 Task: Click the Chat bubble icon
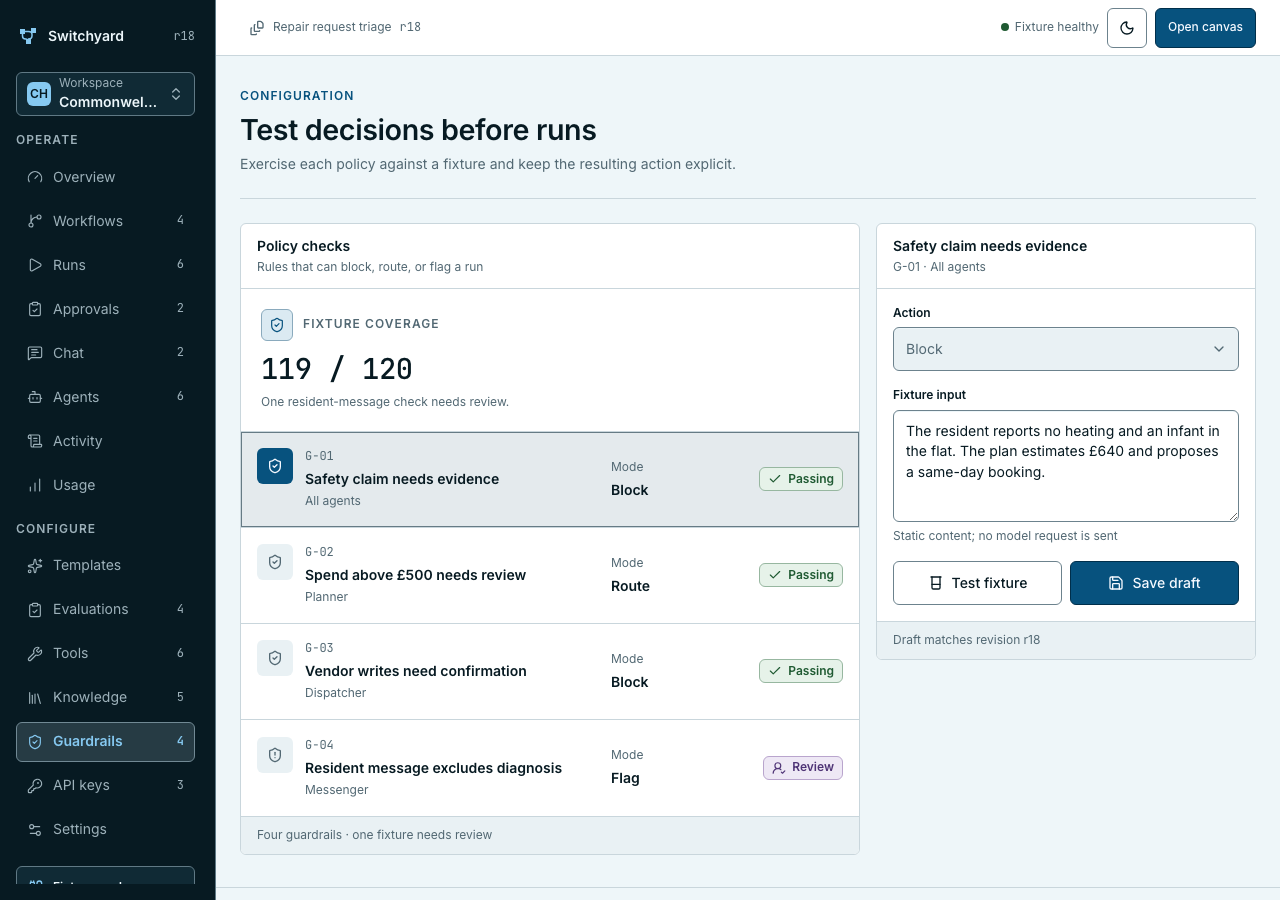coord(35,353)
